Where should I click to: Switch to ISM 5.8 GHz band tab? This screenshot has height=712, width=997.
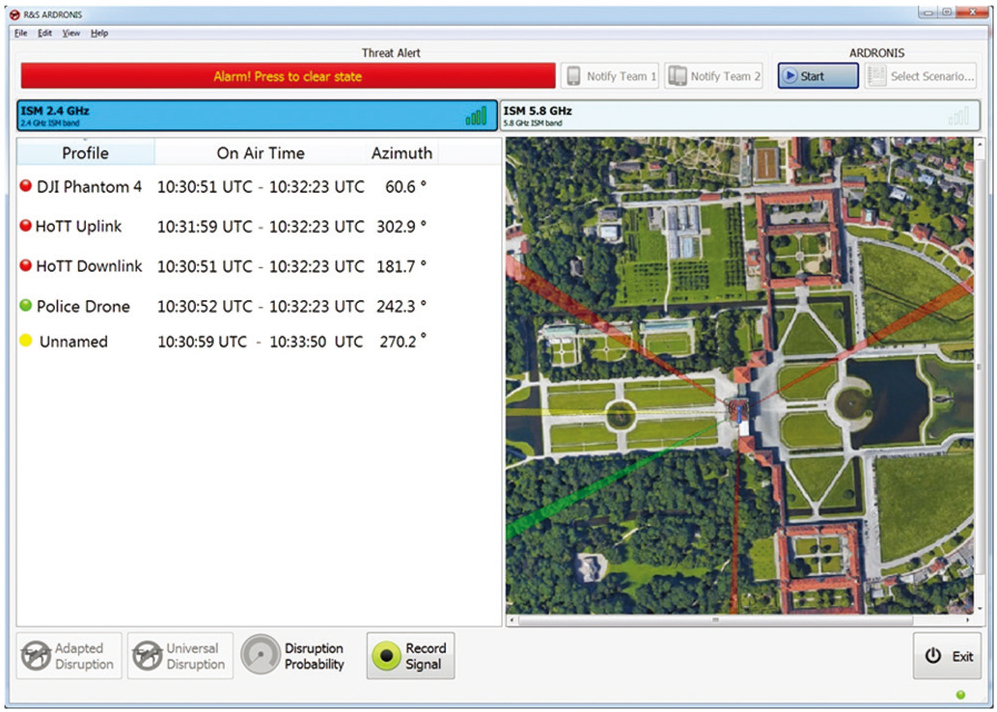tap(740, 115)
